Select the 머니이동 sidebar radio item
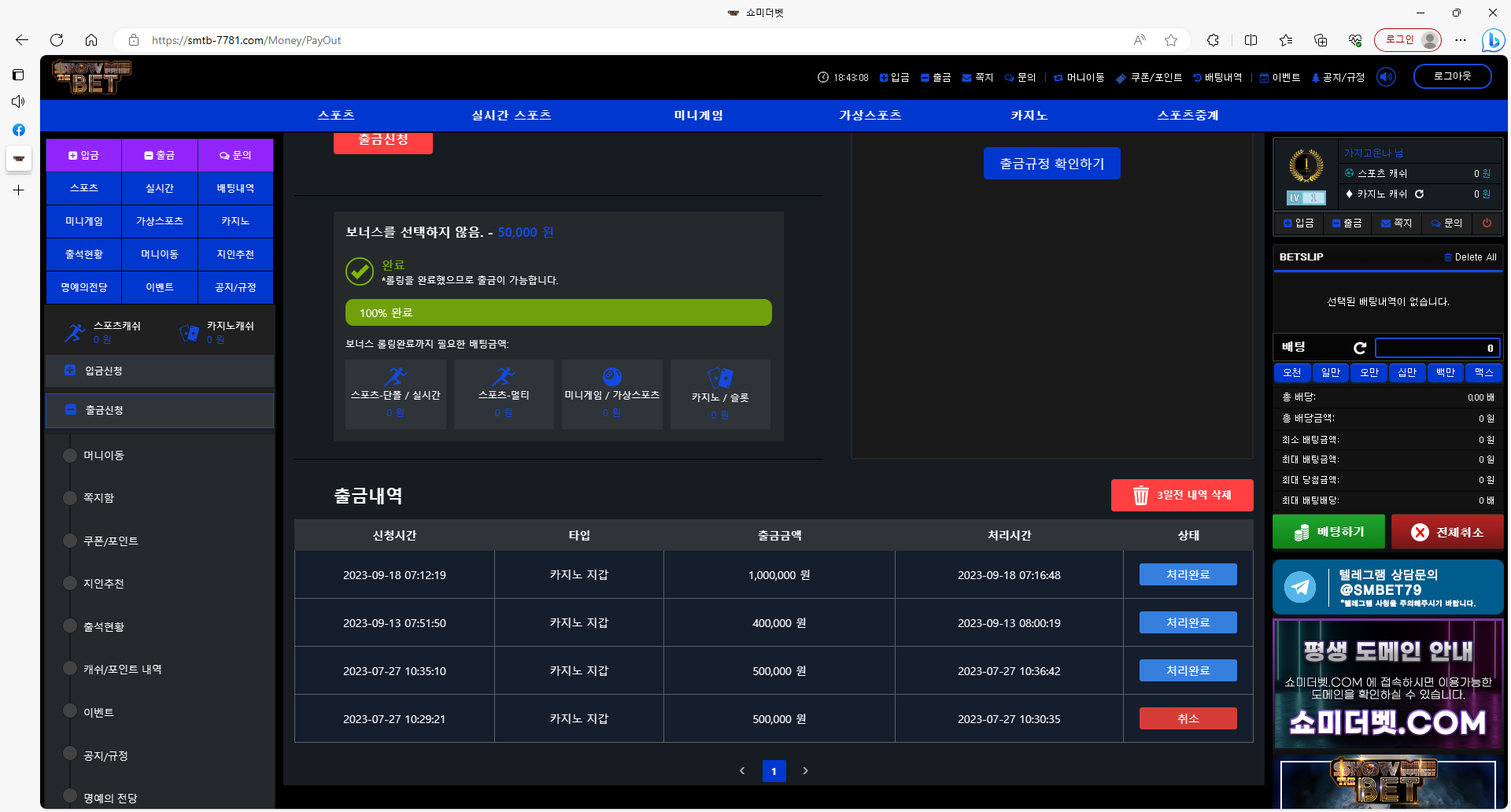 click(70, 455)
